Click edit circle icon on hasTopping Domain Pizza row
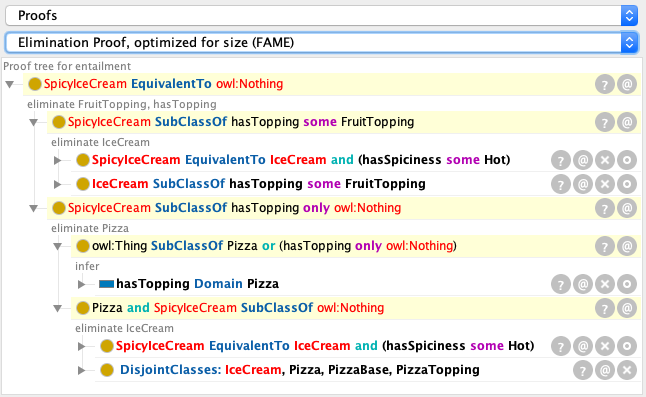 (627, 284)
